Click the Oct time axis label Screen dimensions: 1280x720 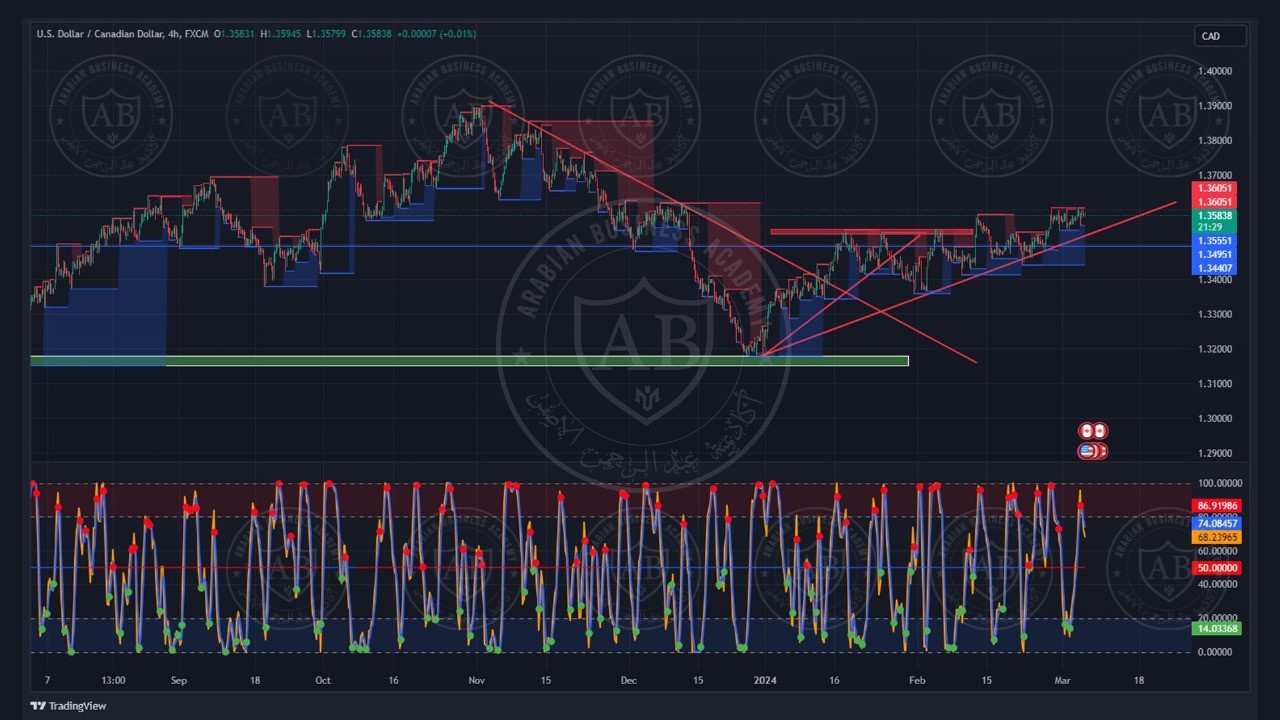click(322, 680)
